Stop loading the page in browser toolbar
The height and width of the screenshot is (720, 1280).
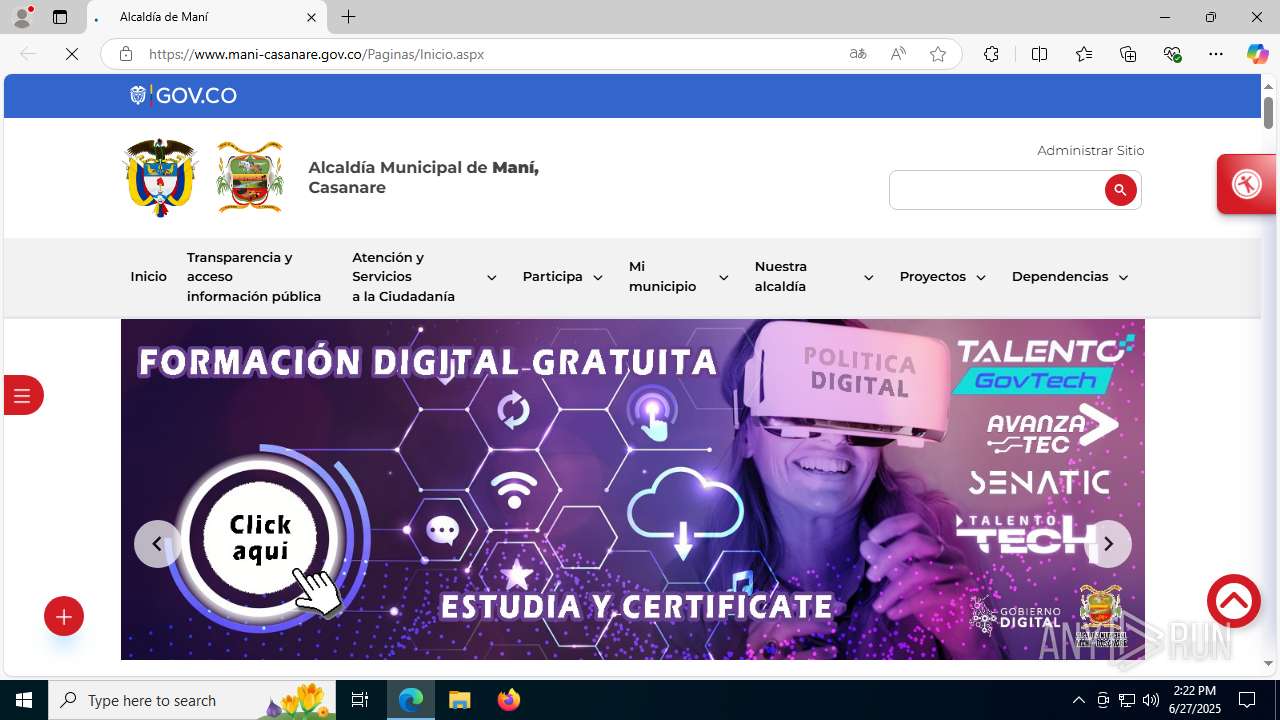pos(72,54)
